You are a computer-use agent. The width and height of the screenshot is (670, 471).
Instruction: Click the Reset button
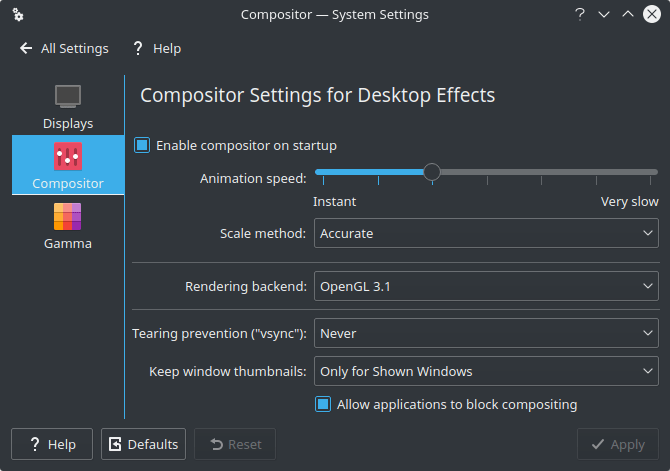235,444
